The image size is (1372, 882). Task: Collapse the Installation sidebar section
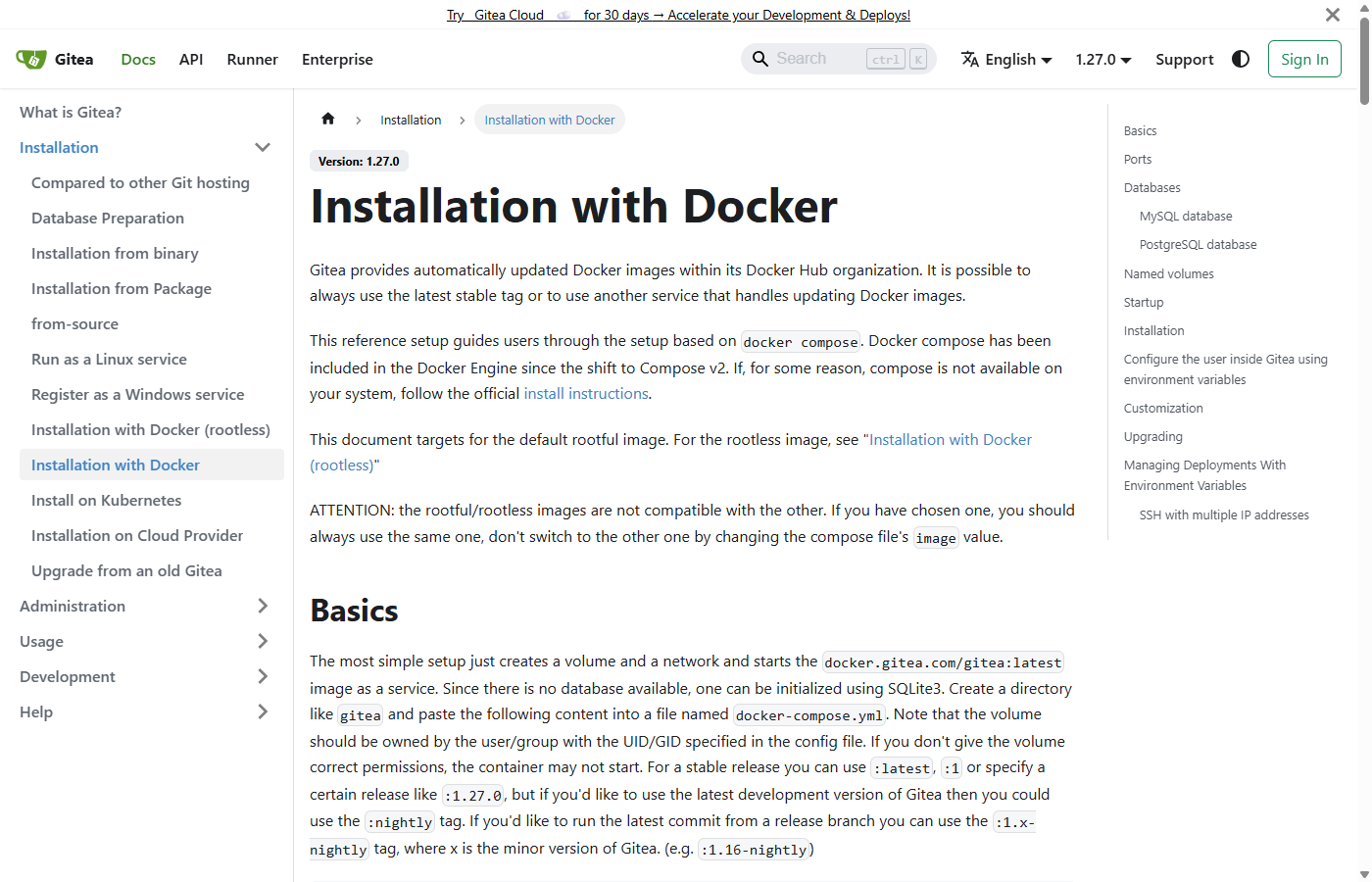coord(263,147)
